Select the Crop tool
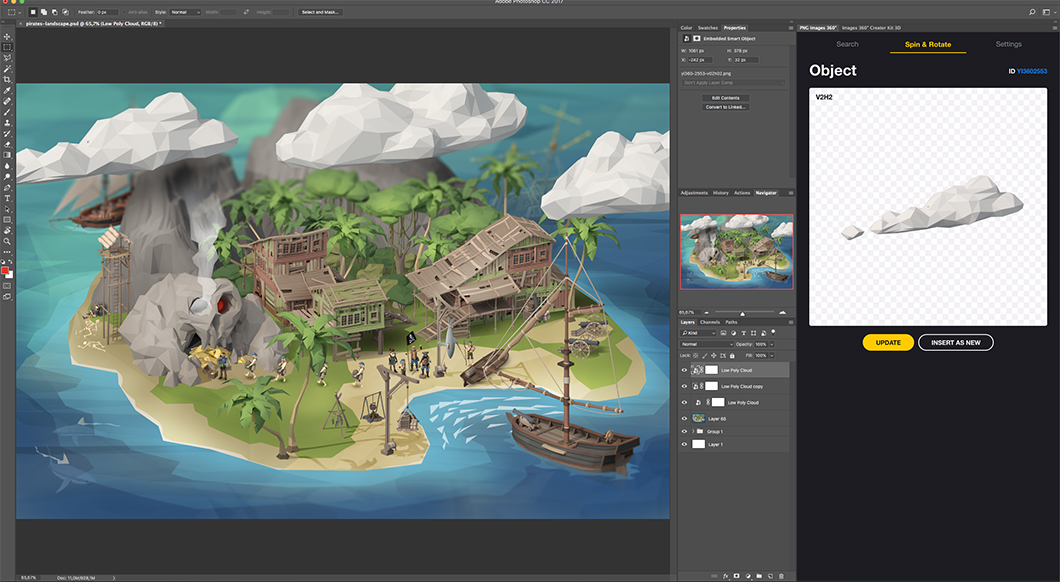Viewport: 1060px width, 582px height. tap(7, 80)
